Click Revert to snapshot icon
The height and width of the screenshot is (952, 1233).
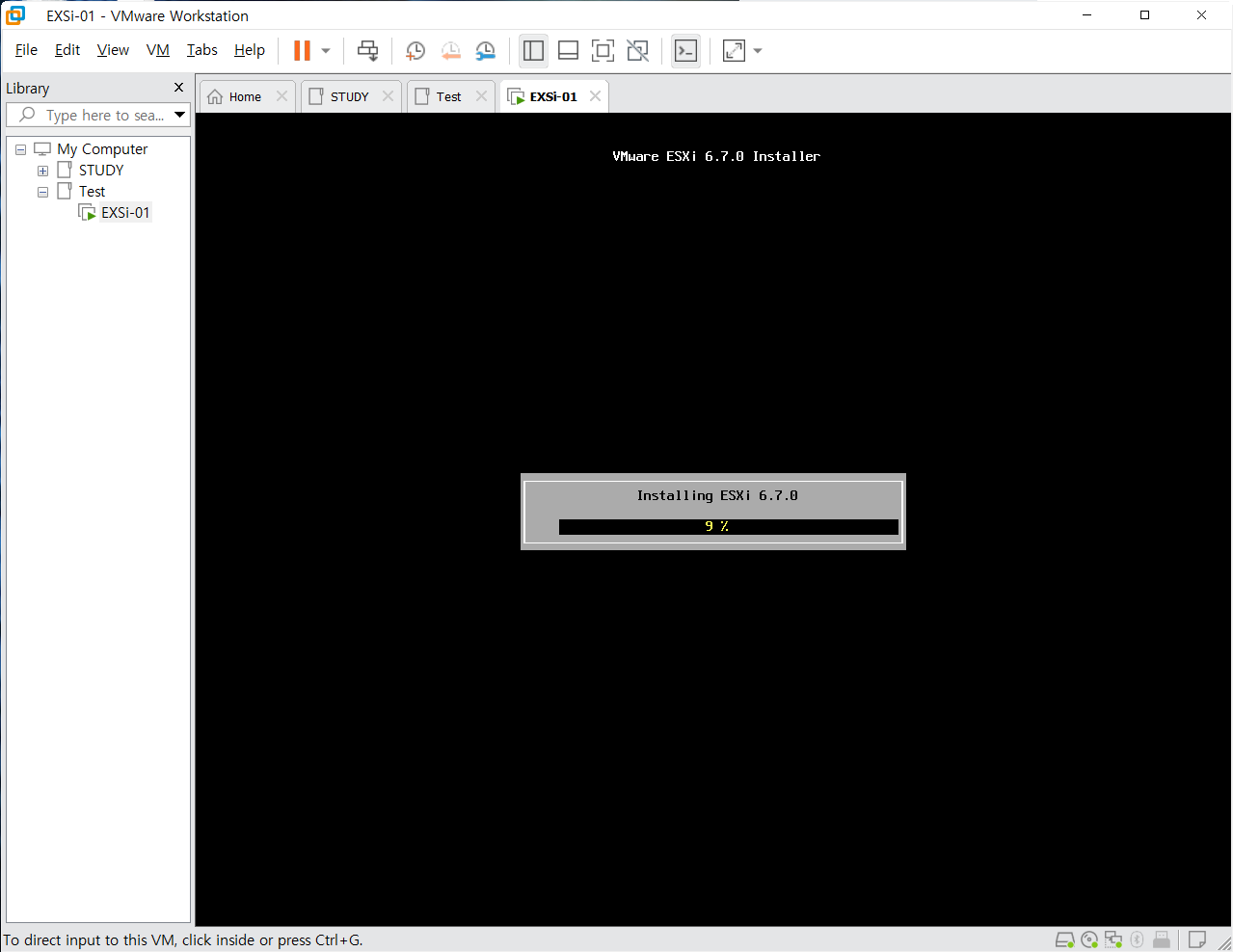coord(450,51)
